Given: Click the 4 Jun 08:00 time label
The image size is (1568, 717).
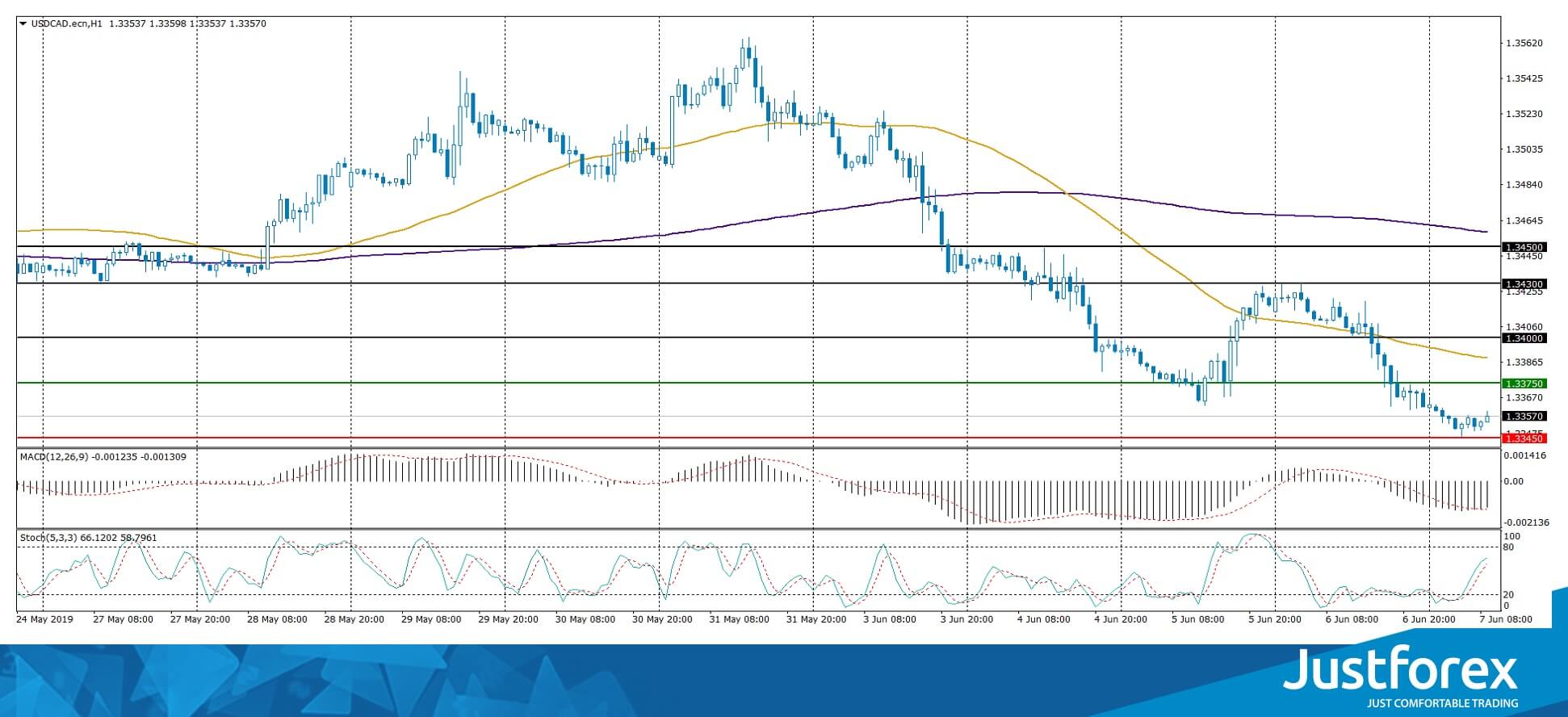Looking at the screenshot, I should pyautogui.click(x=1043, y=619).
